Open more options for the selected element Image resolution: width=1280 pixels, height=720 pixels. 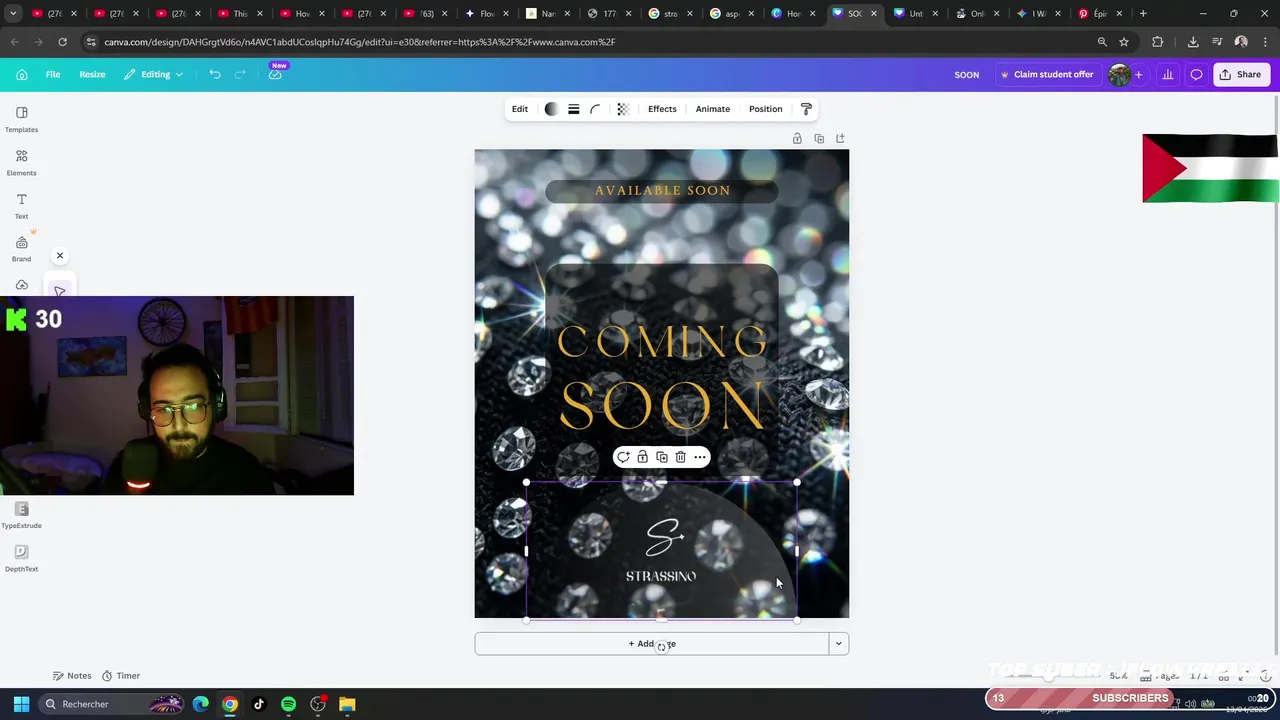point(700,457)
